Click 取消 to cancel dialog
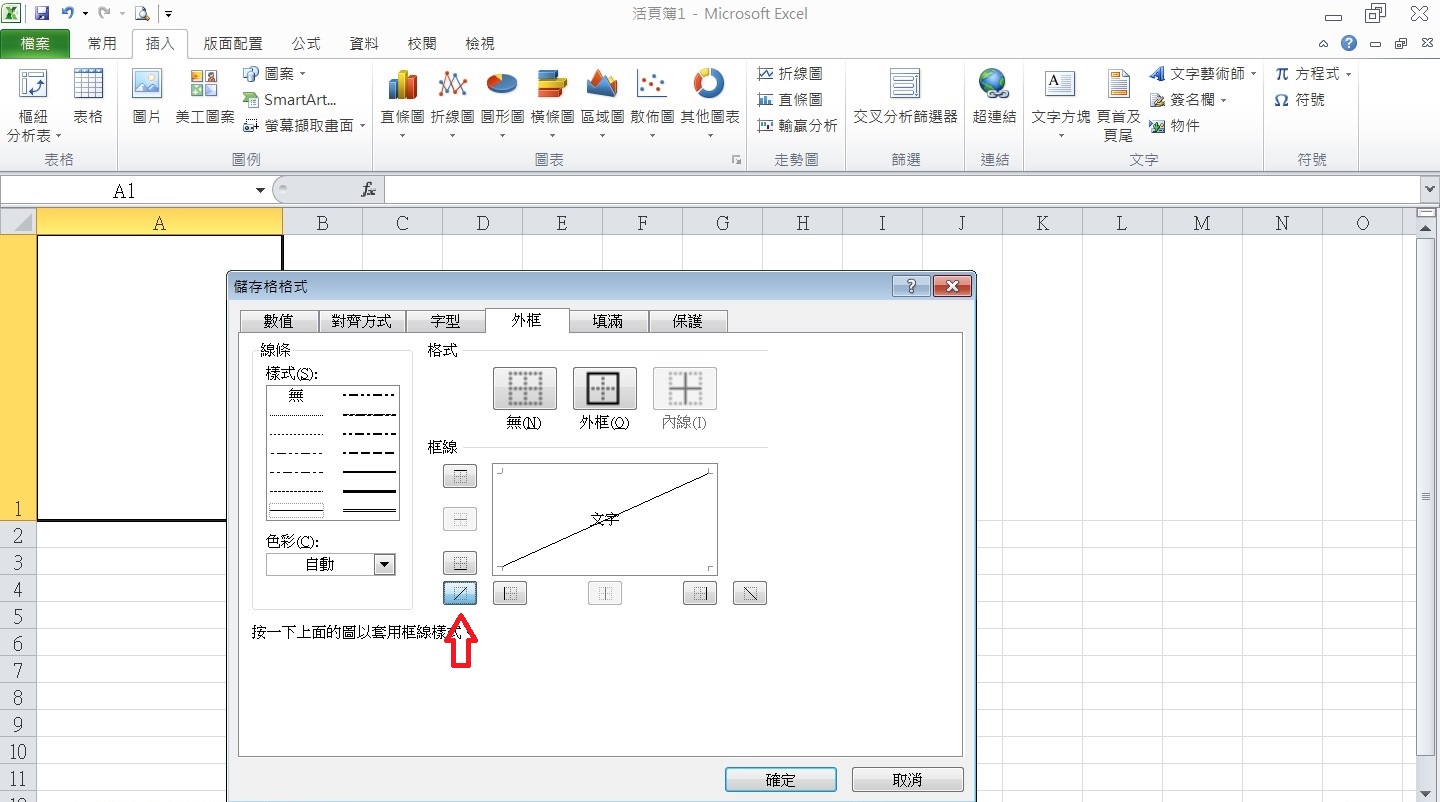 (x=908, y=780)
